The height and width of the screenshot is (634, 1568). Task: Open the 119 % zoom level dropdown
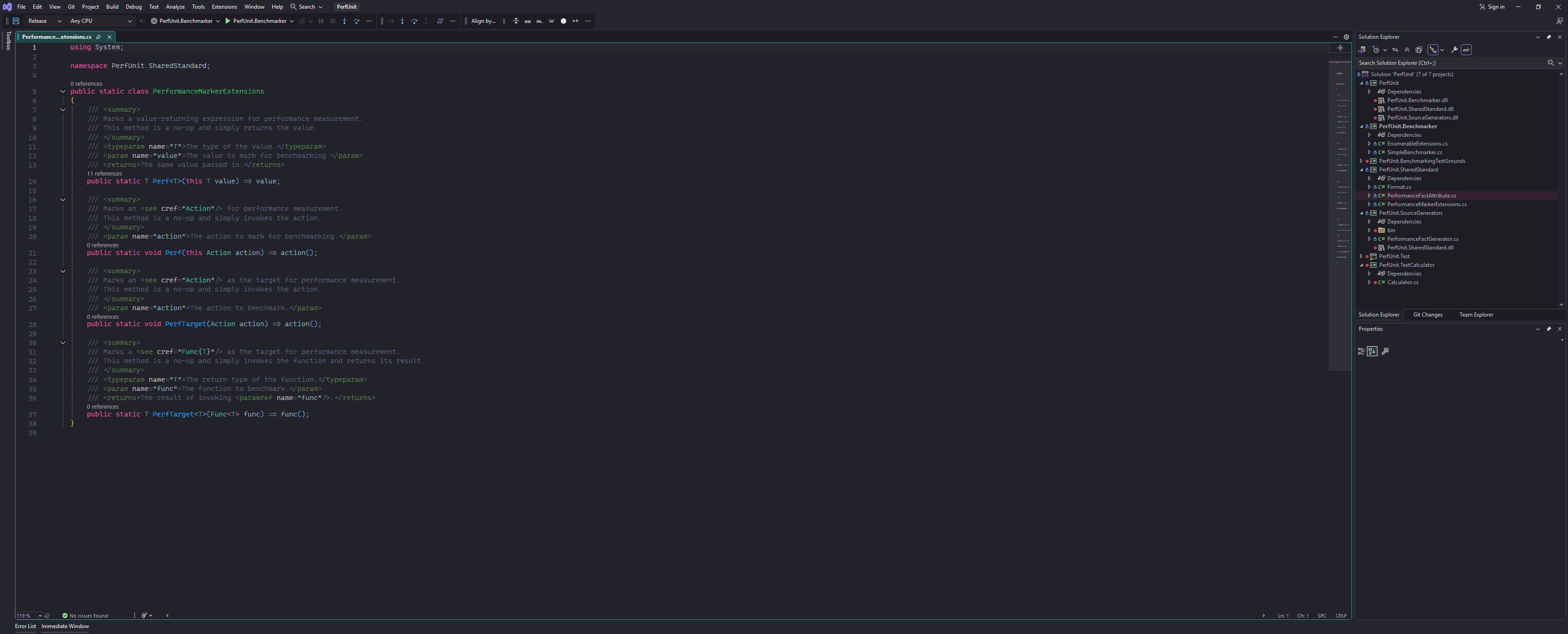pos(40,616)
